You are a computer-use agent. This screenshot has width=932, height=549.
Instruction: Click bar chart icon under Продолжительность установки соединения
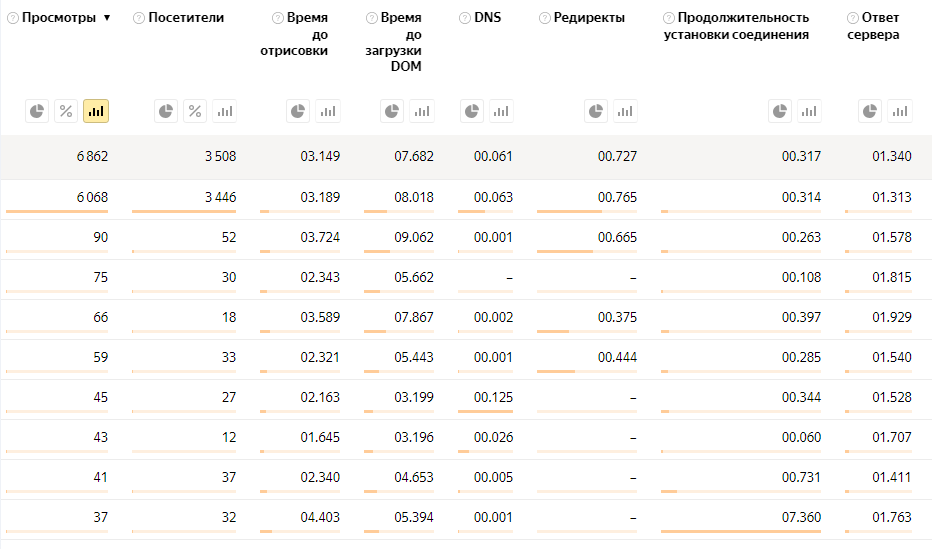click(810, 111)
